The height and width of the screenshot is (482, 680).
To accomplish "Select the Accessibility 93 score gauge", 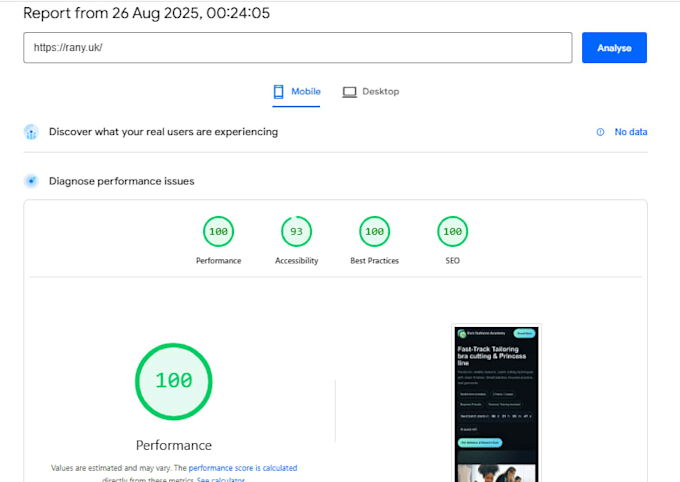I will pos(297,231).
